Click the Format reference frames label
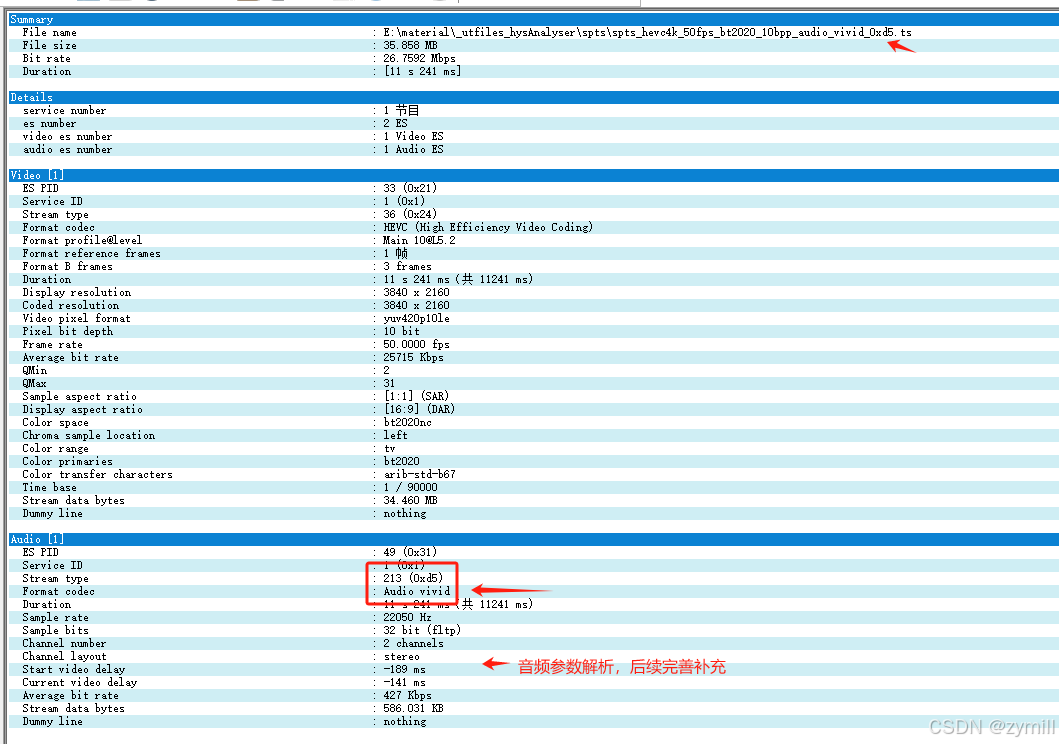 [91, 253]
